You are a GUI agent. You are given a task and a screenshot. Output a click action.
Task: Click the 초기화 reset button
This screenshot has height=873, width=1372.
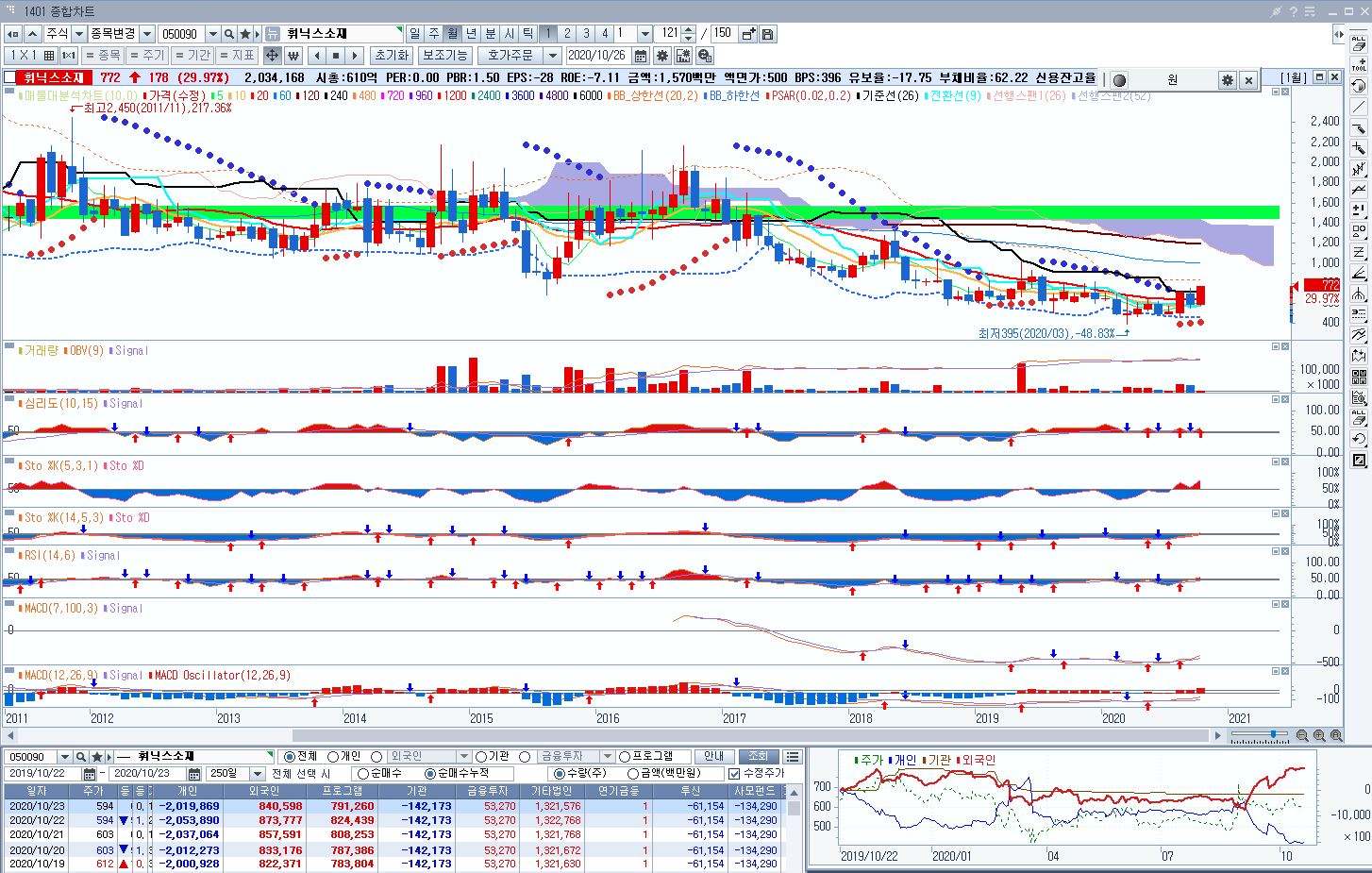(x=392, y=56)
